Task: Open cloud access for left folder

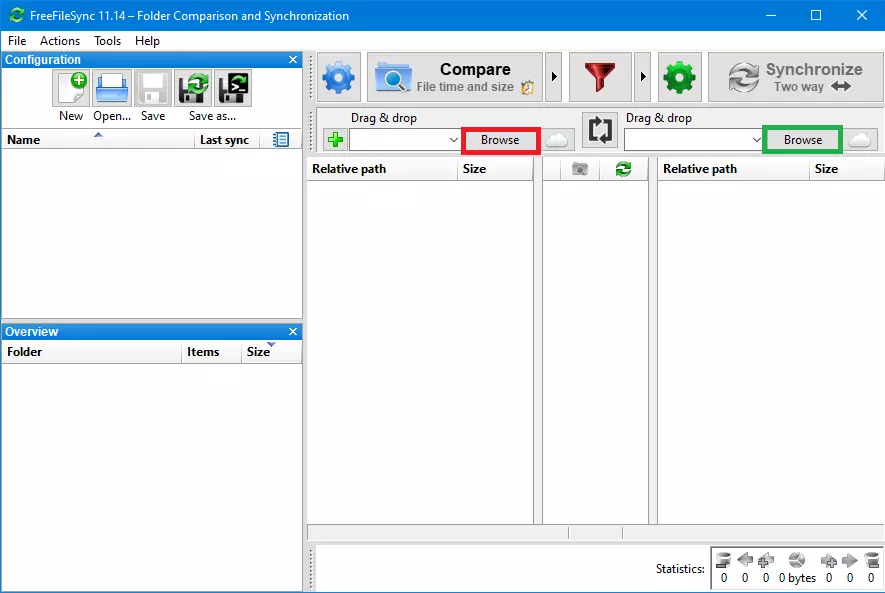Action: [x=557, y=140]
